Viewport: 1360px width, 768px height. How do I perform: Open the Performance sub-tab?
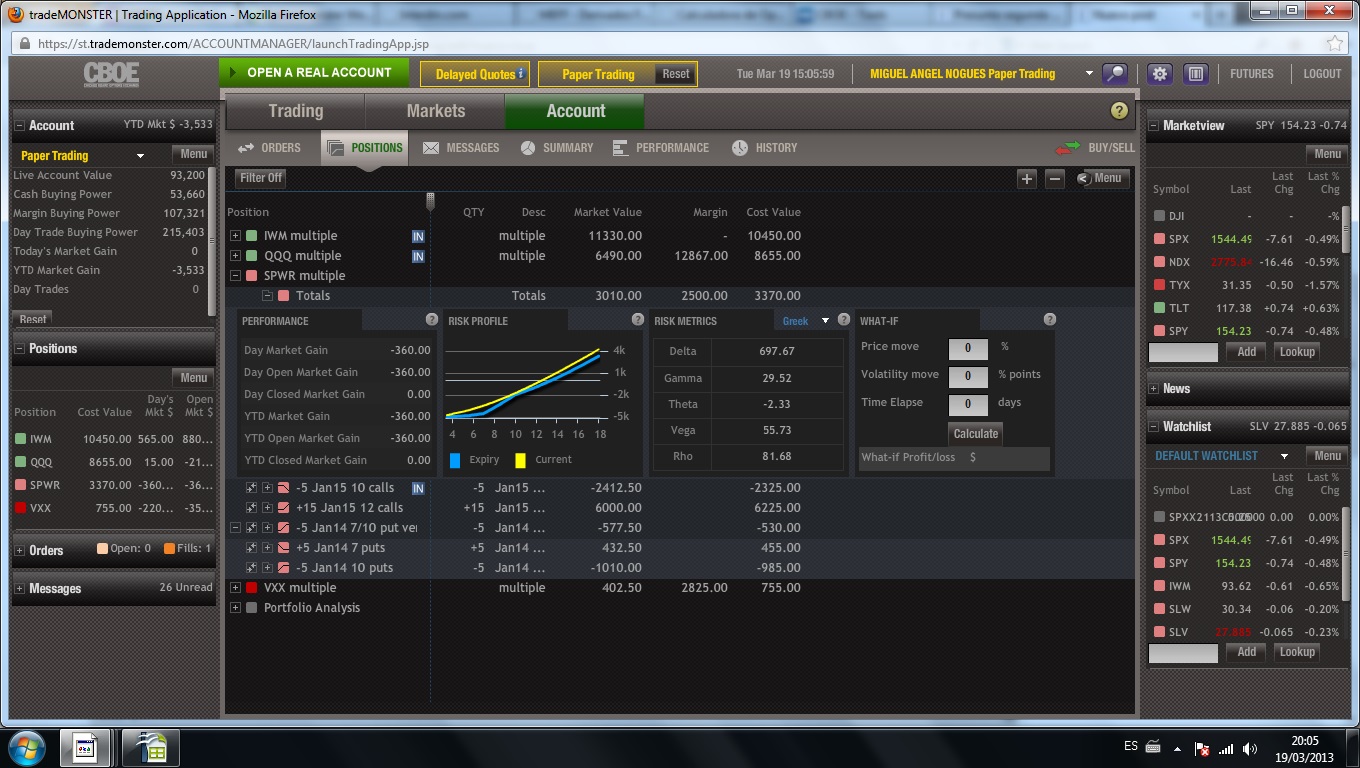[x=659, y=148]
